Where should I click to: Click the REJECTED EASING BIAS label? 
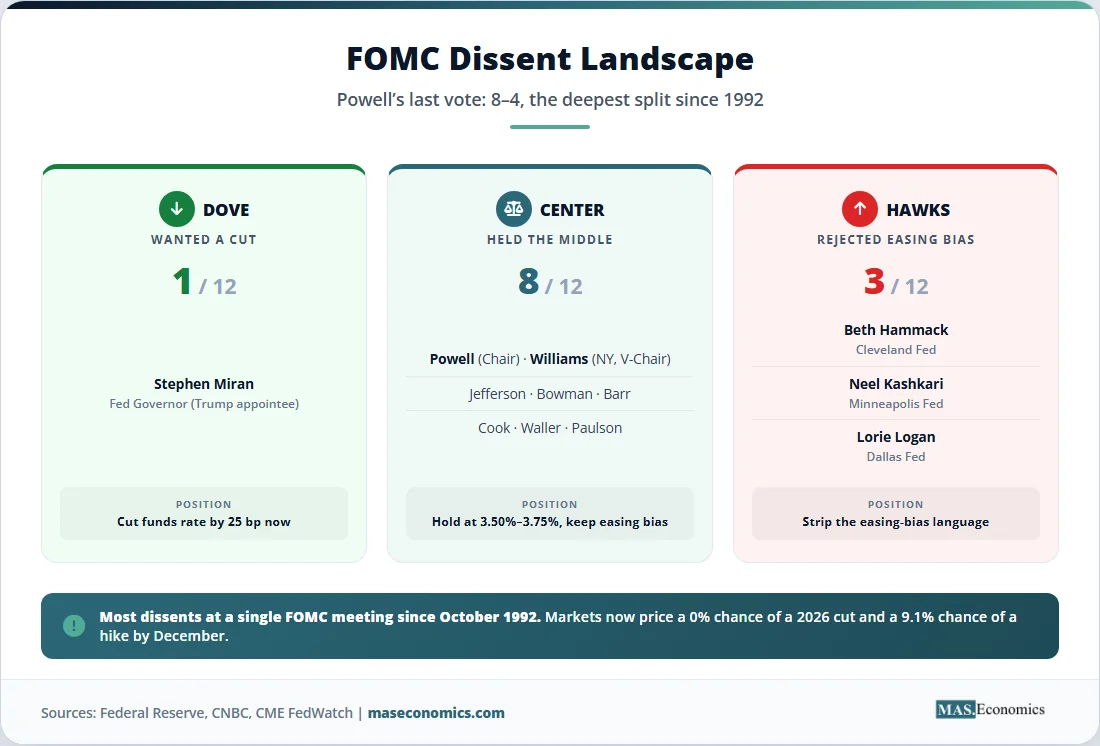tap(896, 239)
